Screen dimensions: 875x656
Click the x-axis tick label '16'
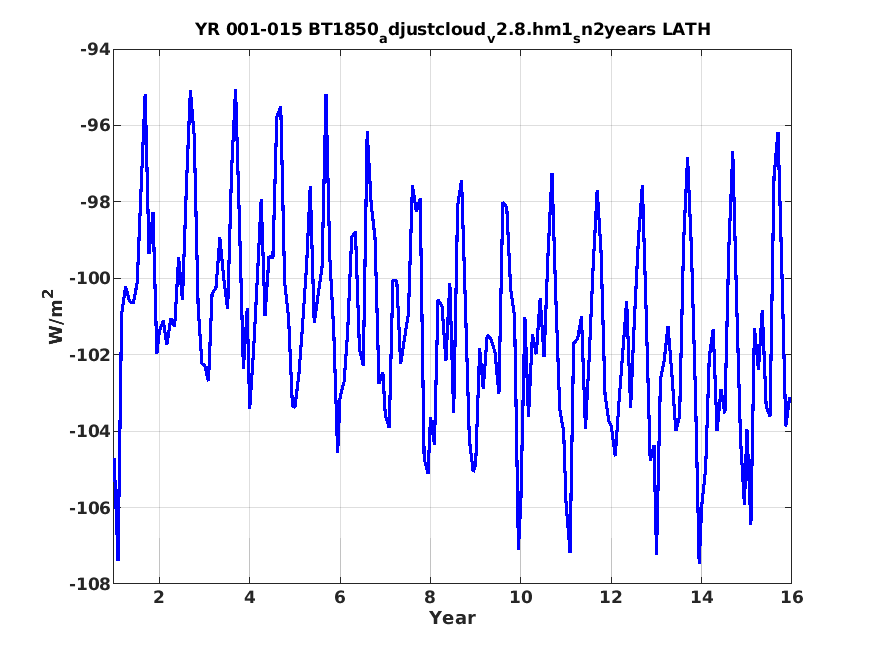click(x=792, y=597)
